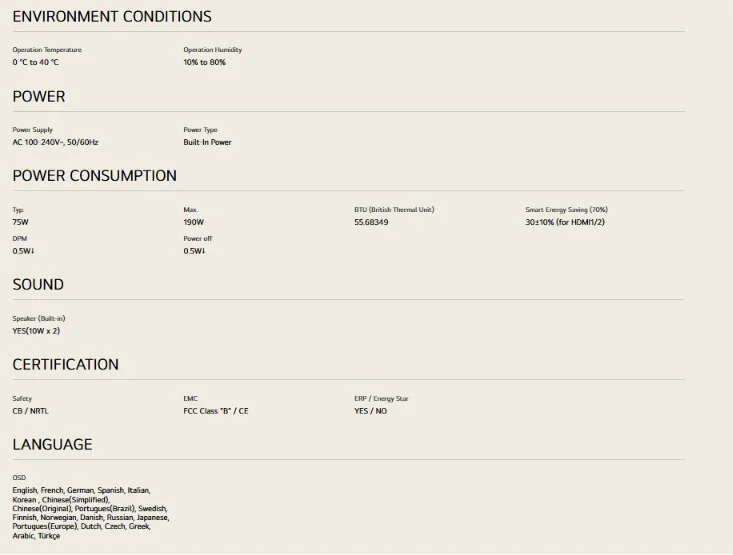Click the Smart Energy Saving 30±10% value

click(565, 222)
